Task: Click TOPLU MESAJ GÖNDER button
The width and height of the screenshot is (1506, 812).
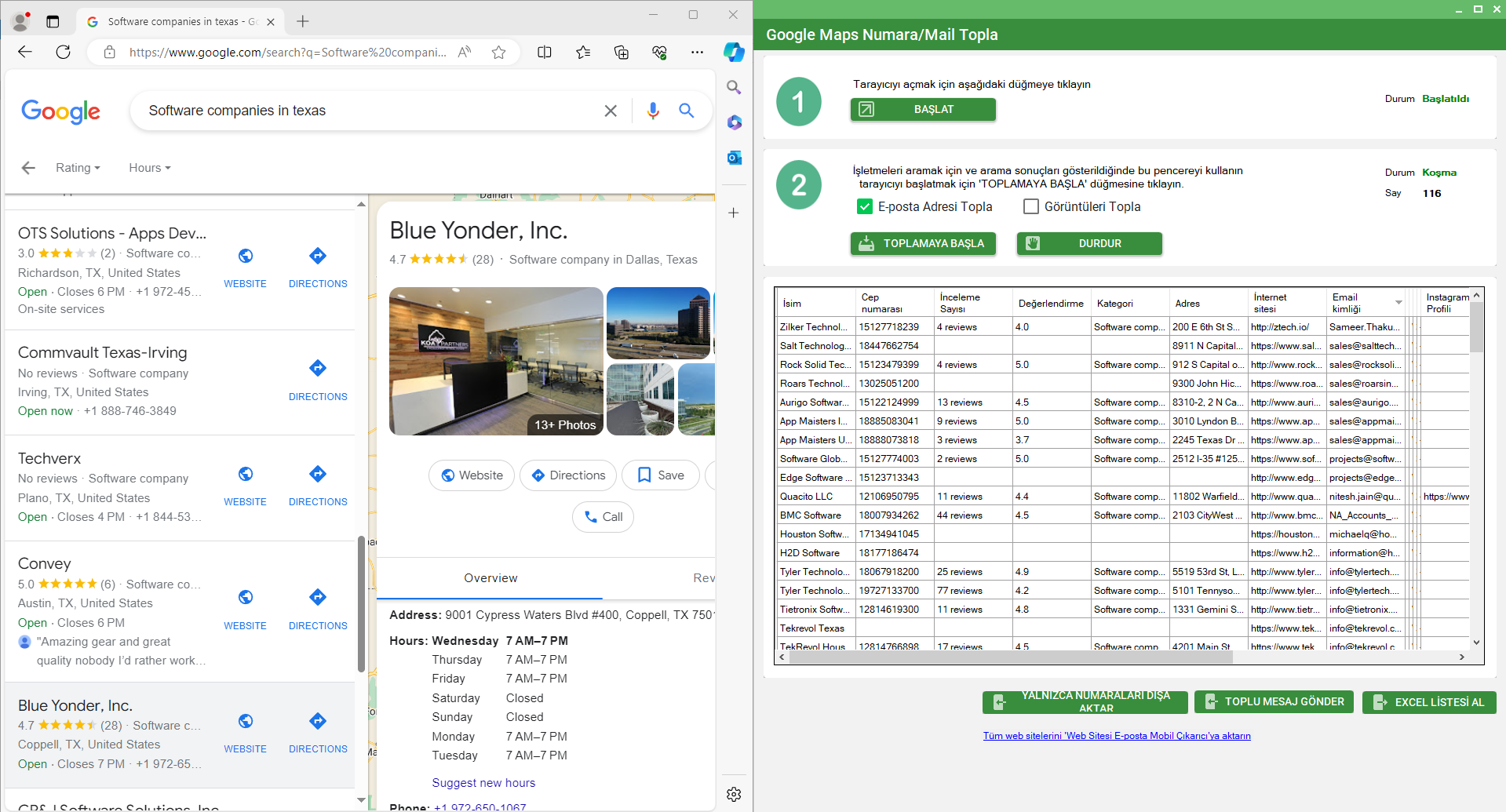Action: pos(1274,701)
